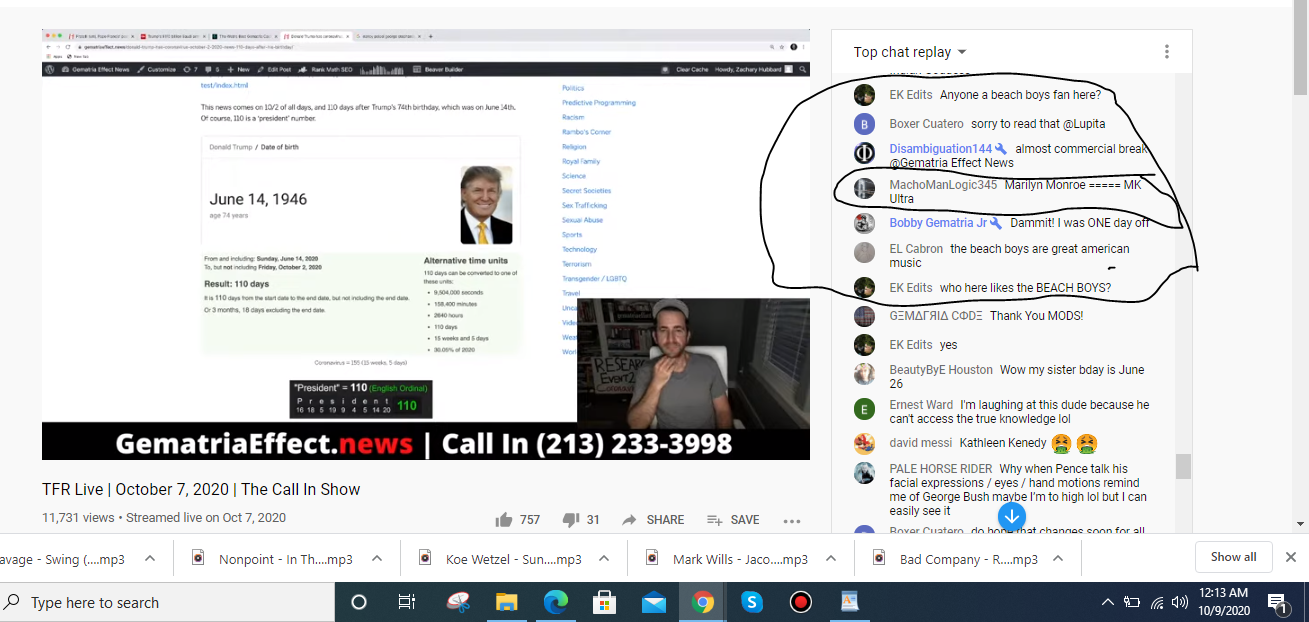Image resolution: width=1309 pixels, height=622 pixels.
Task: Open Wi-Fi network settings in system tray
Action: pos(1157,602)
